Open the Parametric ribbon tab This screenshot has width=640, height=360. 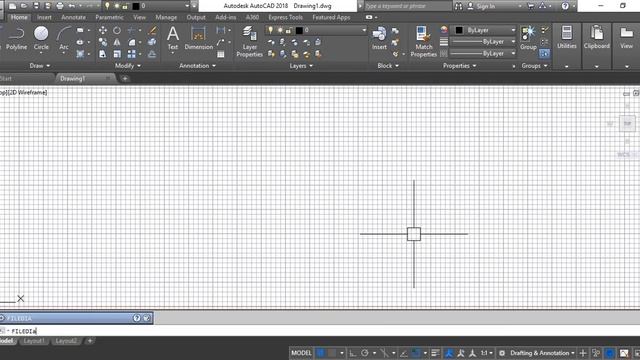[x=109, y=18]
